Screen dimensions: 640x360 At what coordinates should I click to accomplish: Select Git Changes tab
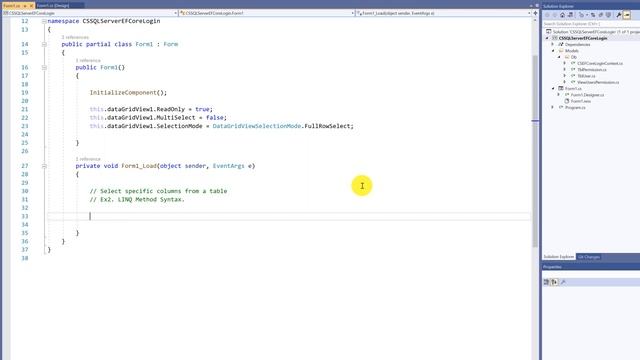click(589, 257)
